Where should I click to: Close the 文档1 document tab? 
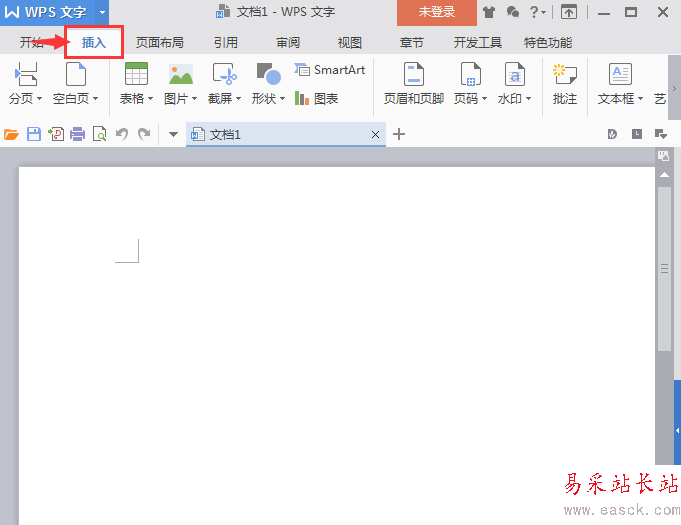tap(375, 135)
